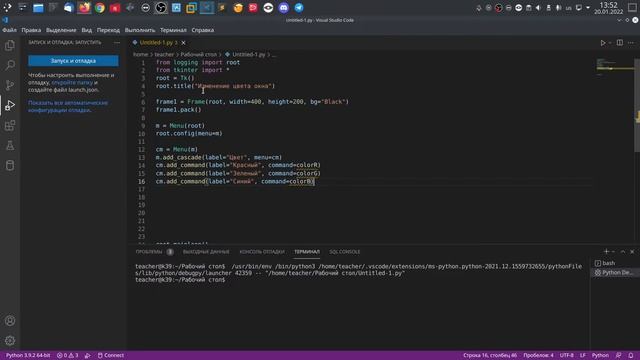This screenshot has width=640, height=360.
Task: Open the Search view in activity bar
Action: (10, 65)
